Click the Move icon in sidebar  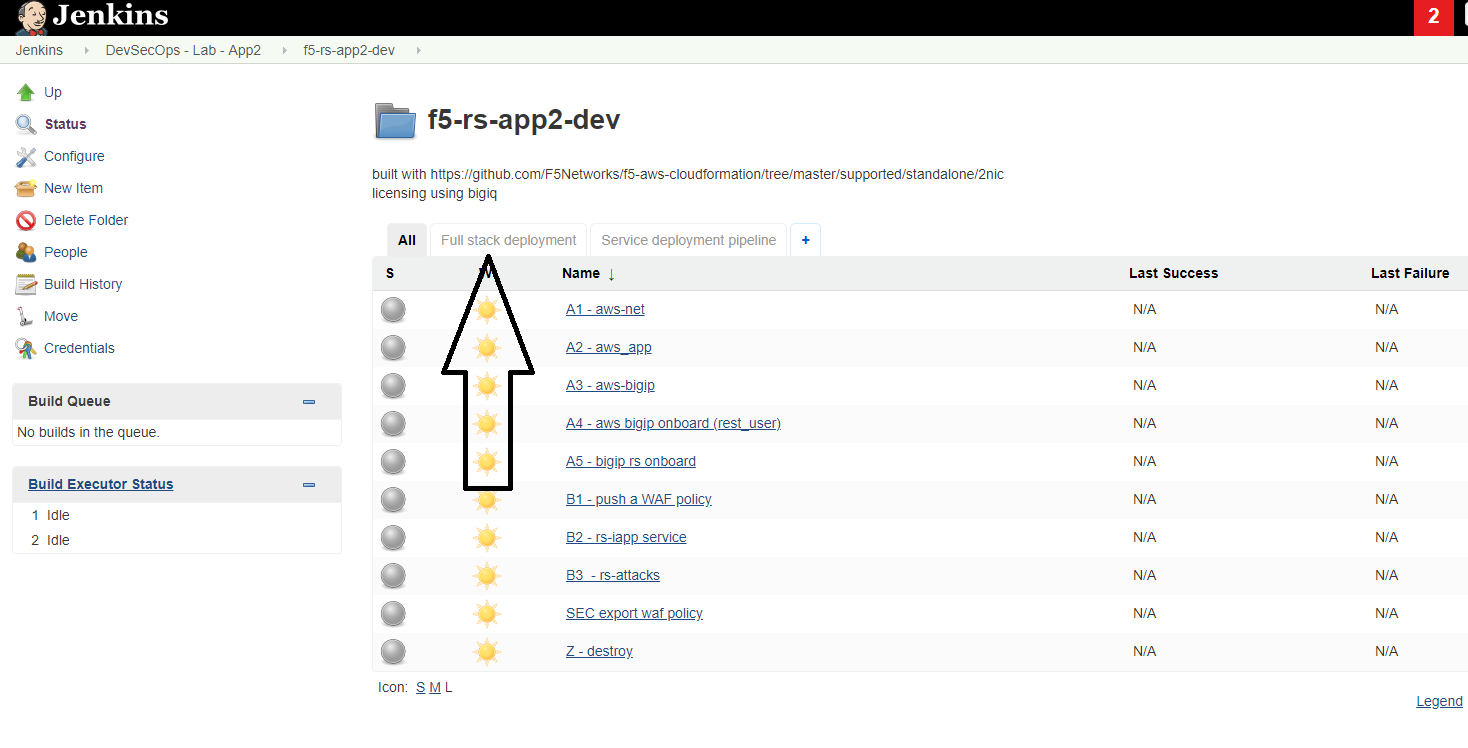point(26,316)
